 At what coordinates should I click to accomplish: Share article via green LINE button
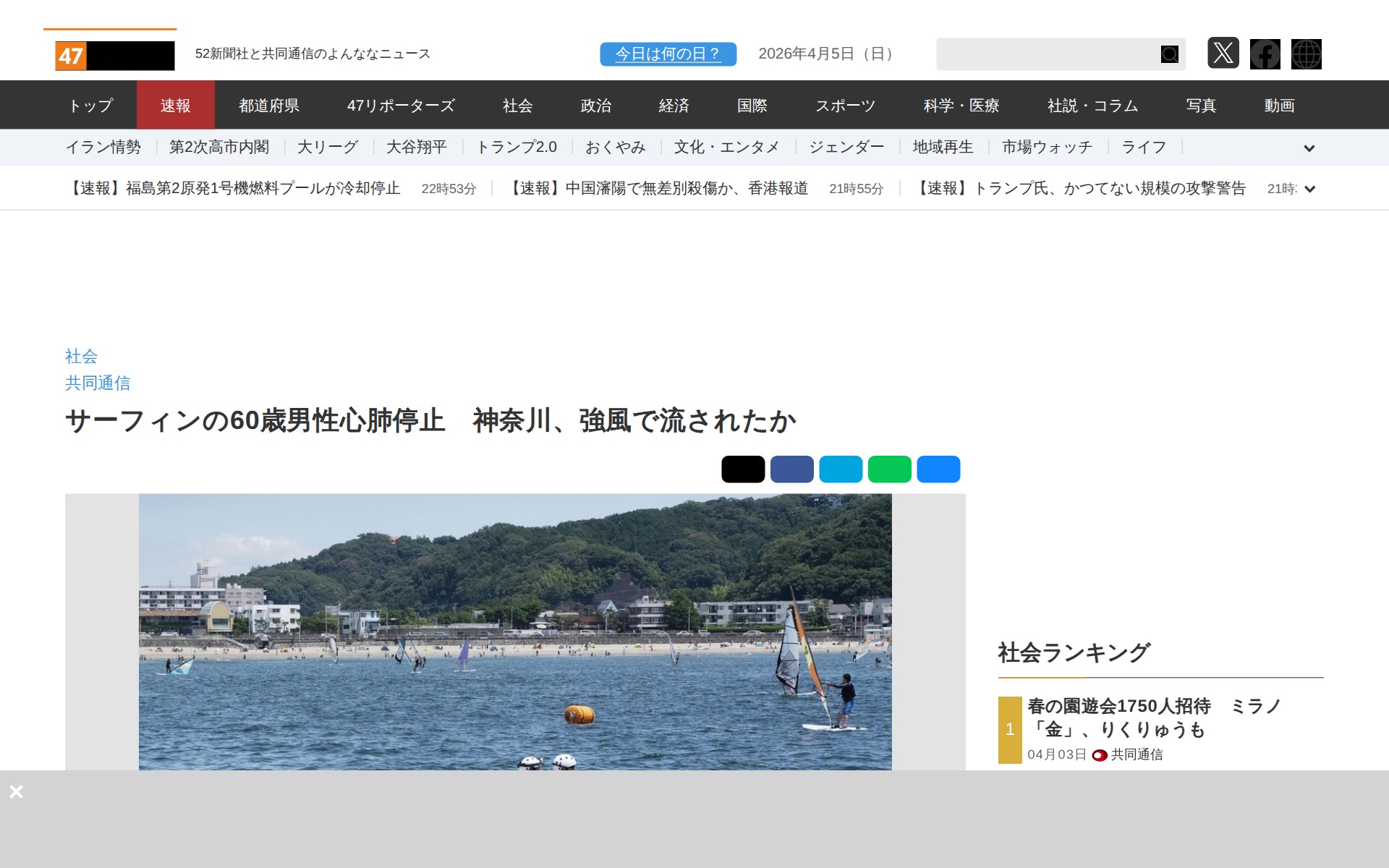pos(889,469)
